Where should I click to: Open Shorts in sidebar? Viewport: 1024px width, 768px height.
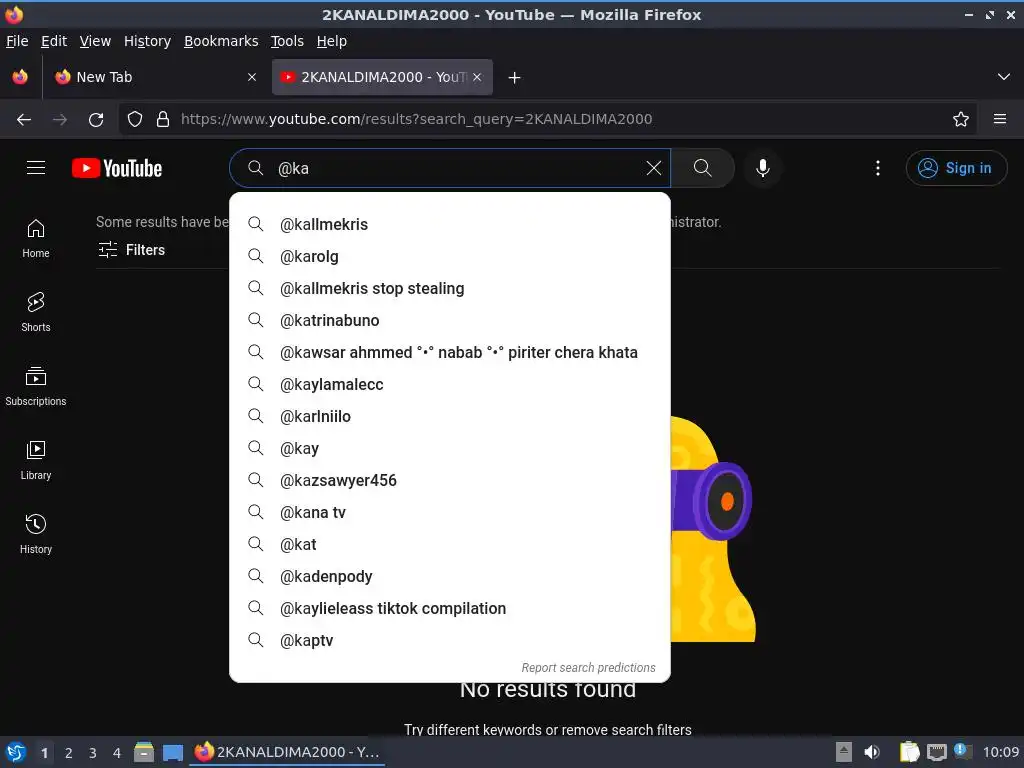click(36, 312)
